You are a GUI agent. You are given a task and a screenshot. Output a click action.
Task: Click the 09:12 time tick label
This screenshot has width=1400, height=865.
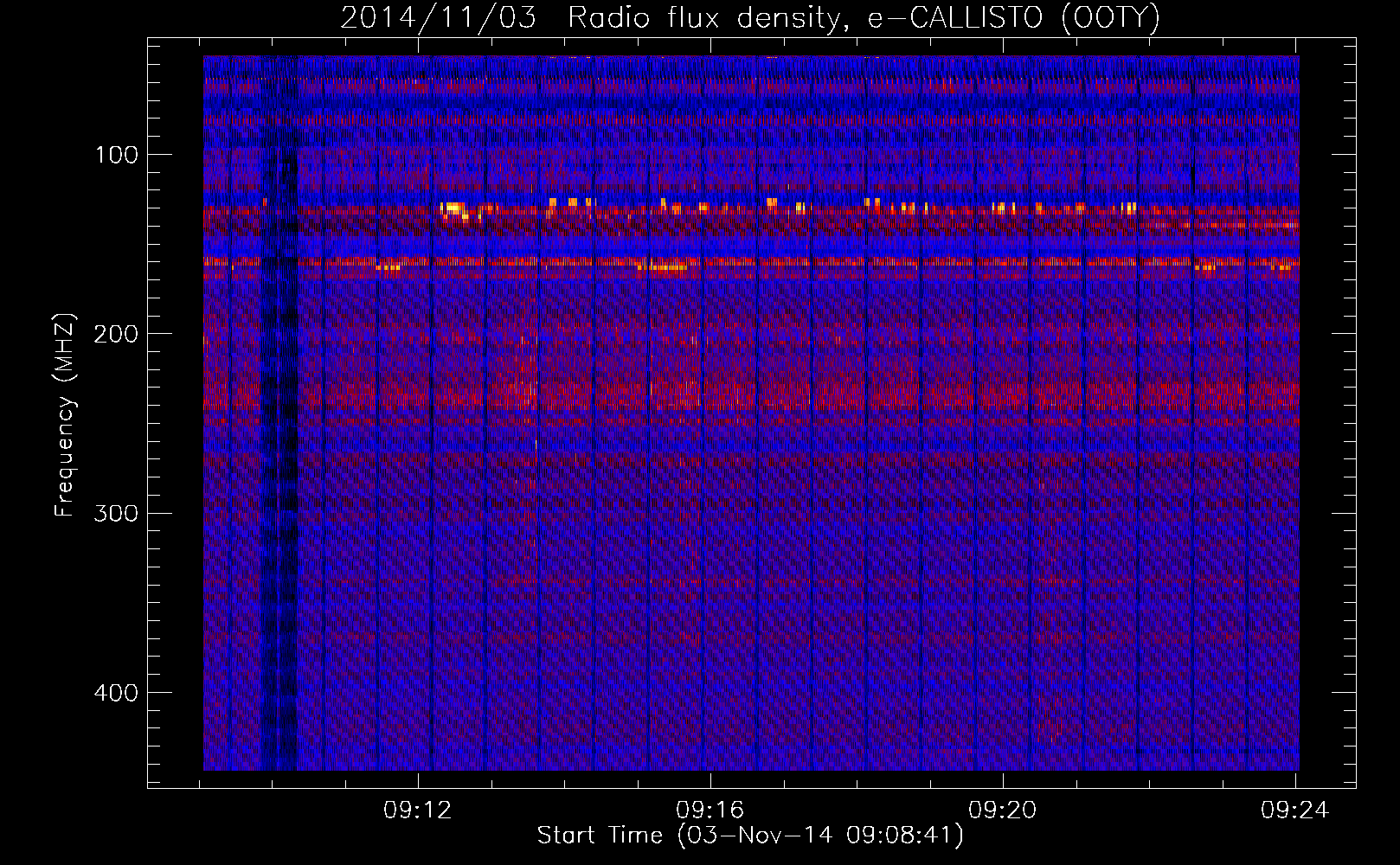coord(418,811)
